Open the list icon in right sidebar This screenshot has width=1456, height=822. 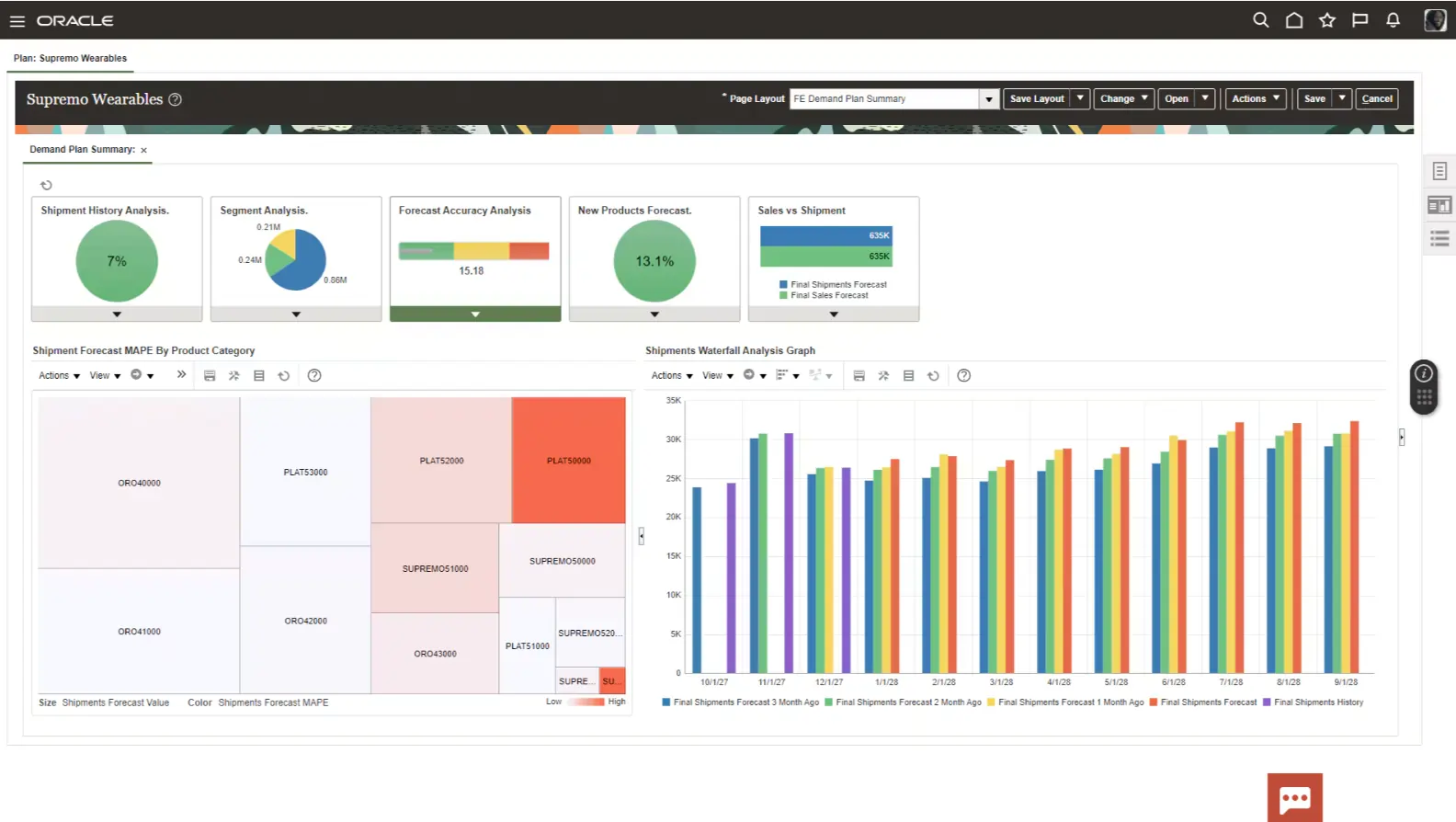coord(1439,239)
